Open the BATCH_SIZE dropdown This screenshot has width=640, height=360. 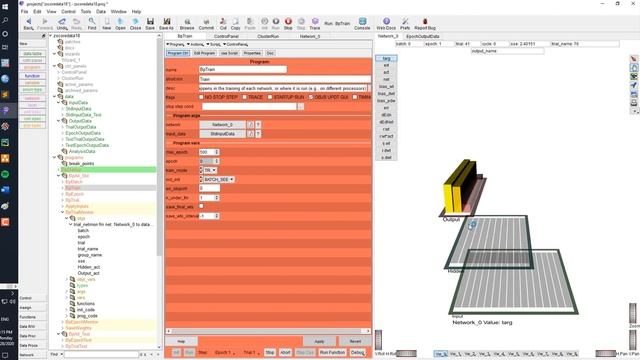point(219,179)
